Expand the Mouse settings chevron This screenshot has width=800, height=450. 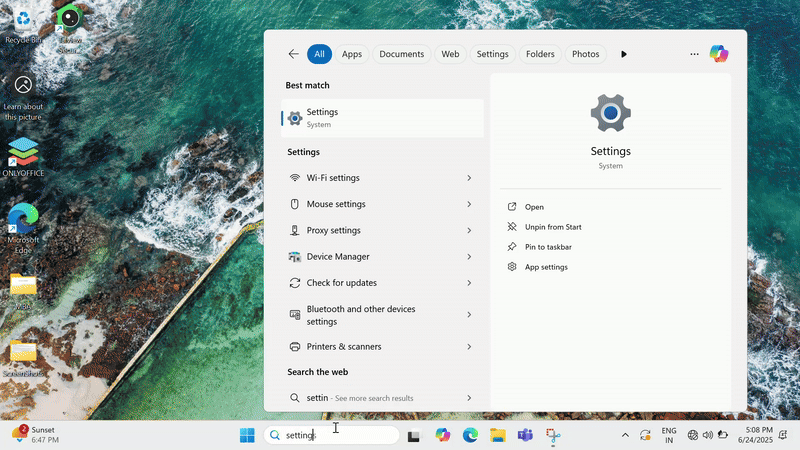[x=469, y=204]
